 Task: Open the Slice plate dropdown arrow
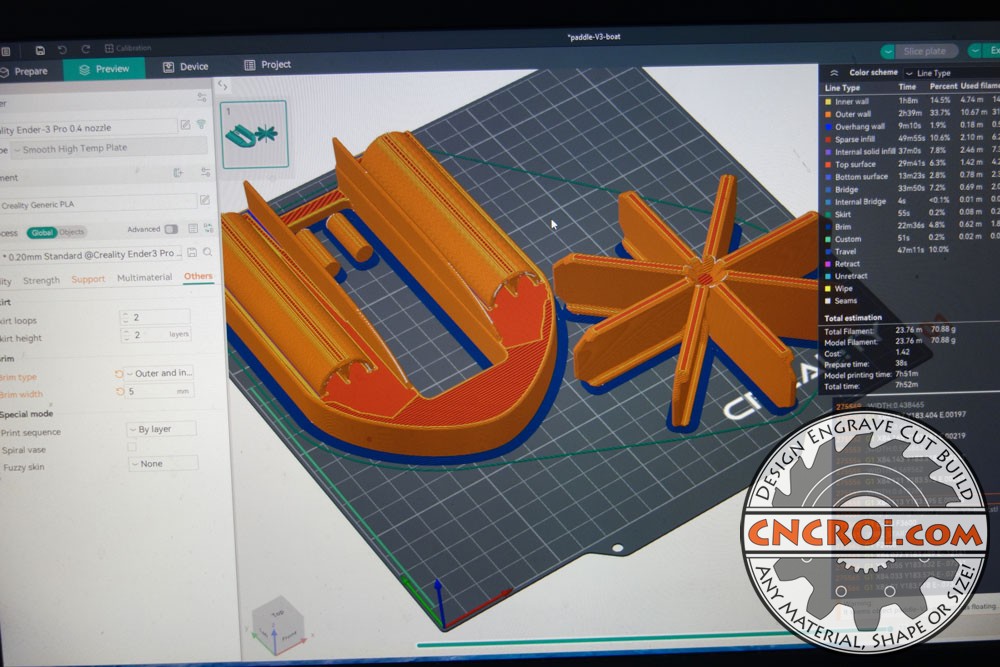[888, 51]
